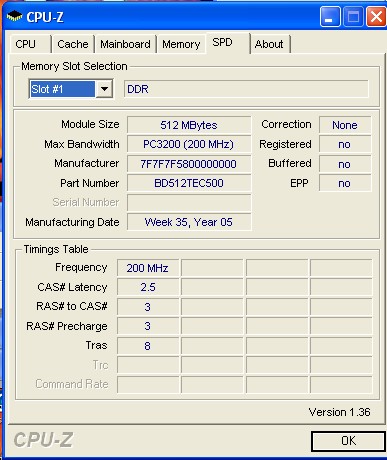Switch to the CPU tab
This screenshot has height=460, width=387.
click(x=26, y=44)
